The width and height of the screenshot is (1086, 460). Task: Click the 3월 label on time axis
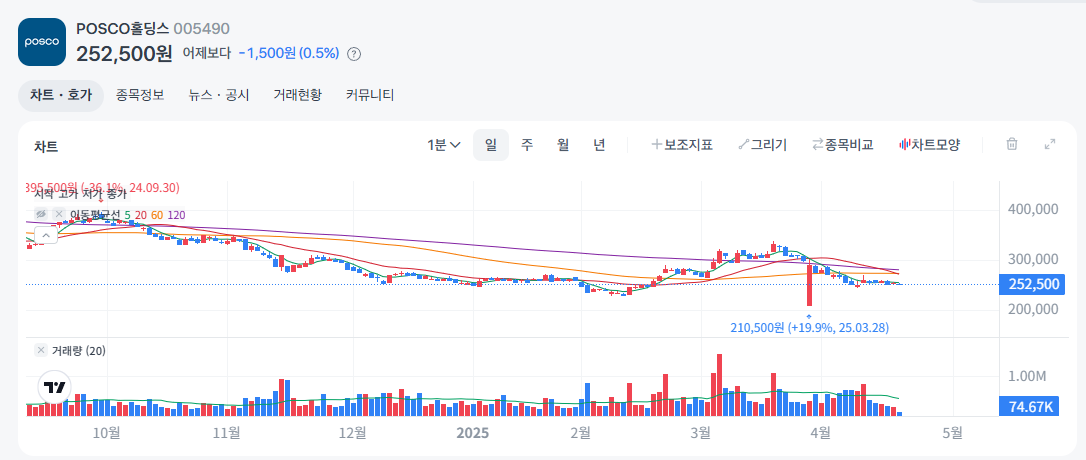point(701,433)
